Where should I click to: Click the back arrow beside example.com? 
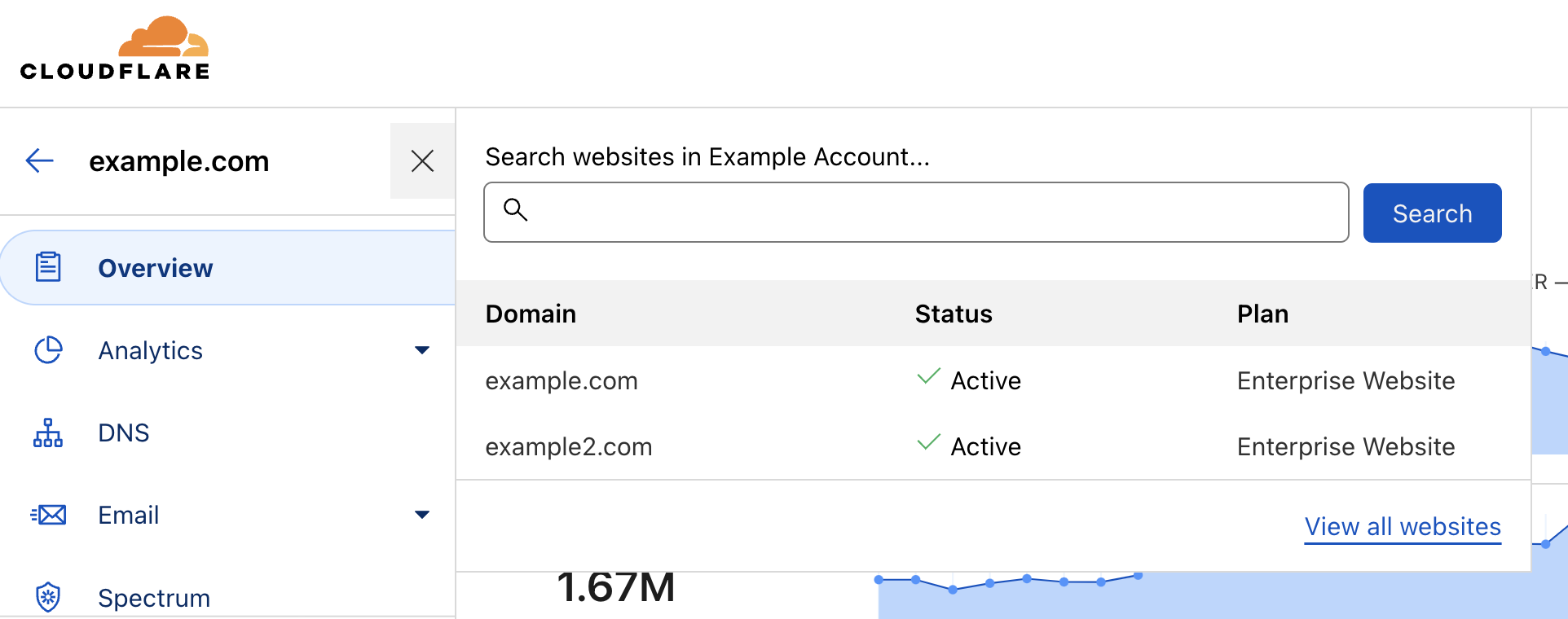click(x=40, y=160)
